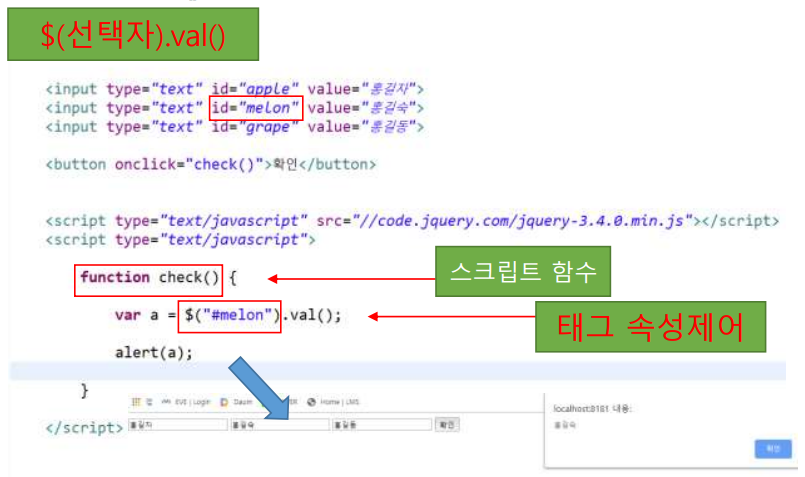Open the Daum bookmark

[237, 402]
